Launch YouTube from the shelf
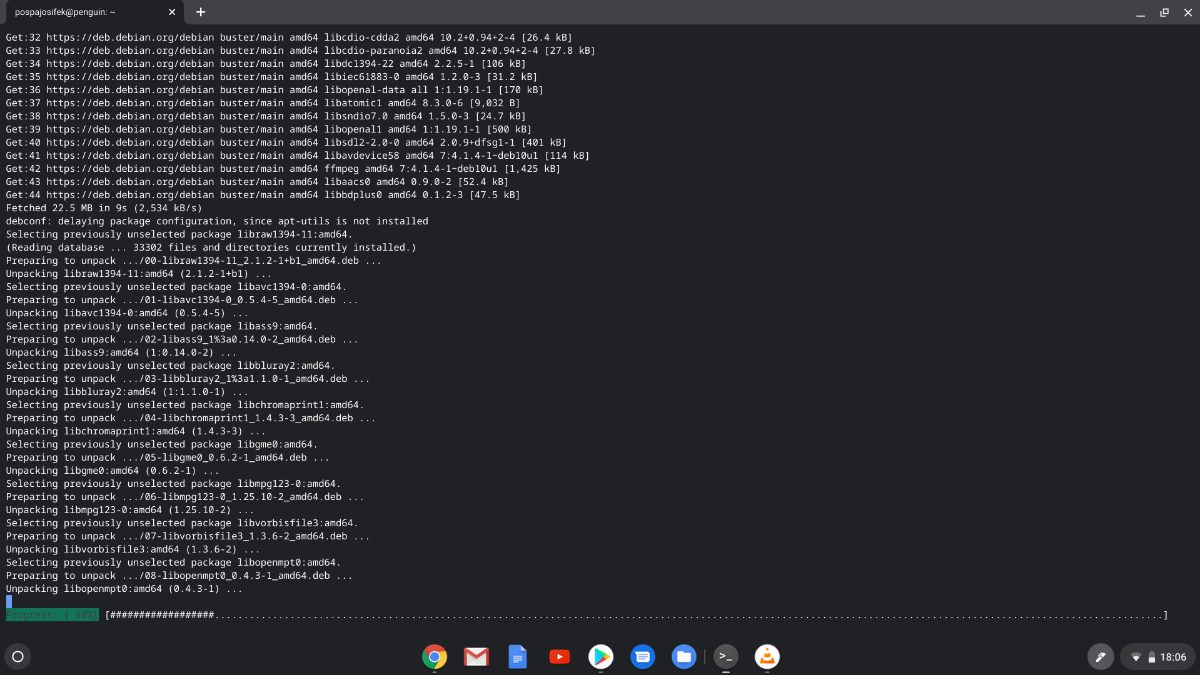The image size is (1200, 675). [x=559, y=657]
